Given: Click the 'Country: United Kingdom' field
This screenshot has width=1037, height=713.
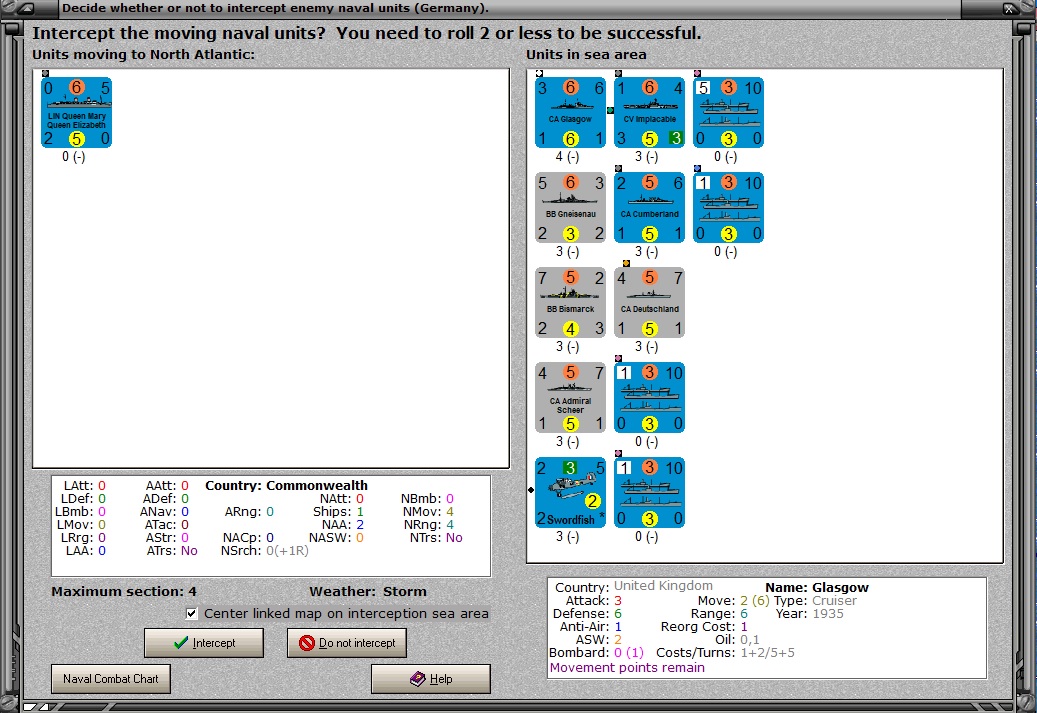Looking at the screenshot, I should pyautogui.click(x=634, y=587).
